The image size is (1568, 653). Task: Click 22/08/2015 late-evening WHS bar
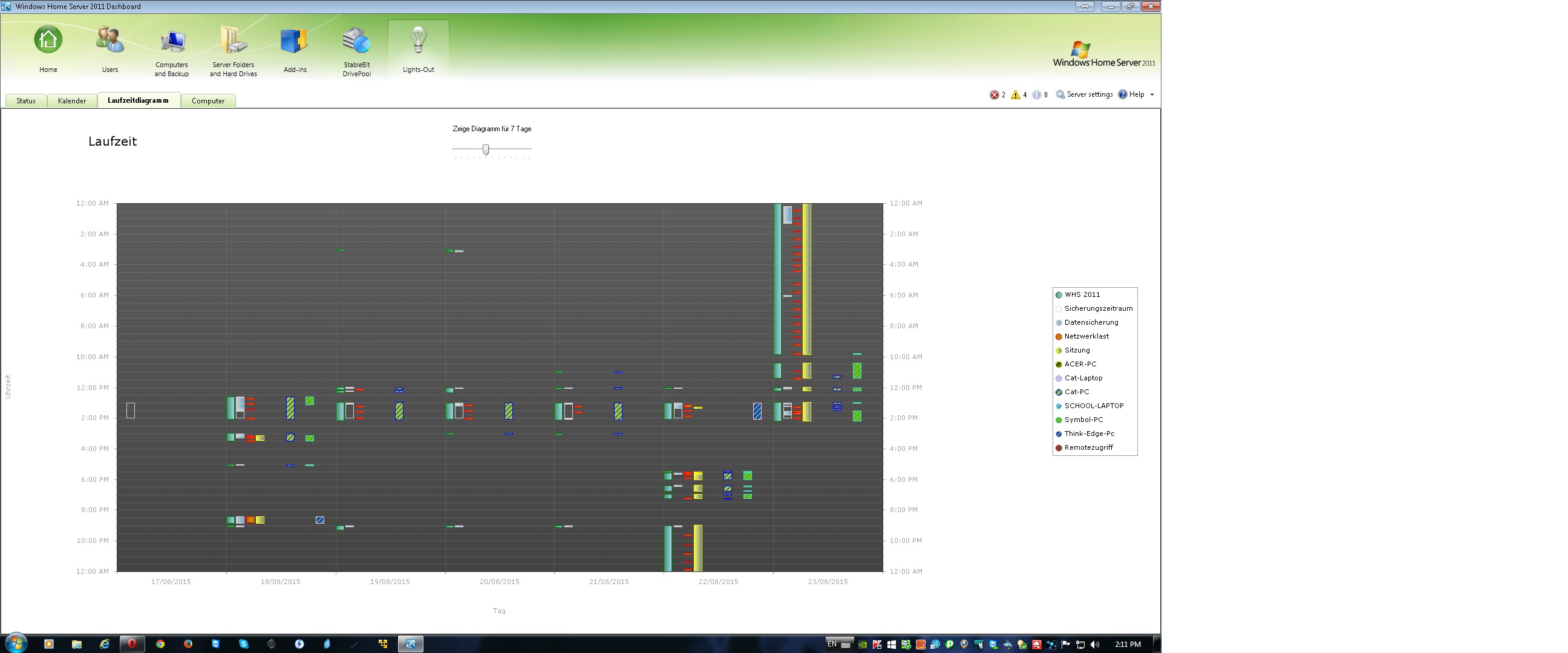[668, 548]
